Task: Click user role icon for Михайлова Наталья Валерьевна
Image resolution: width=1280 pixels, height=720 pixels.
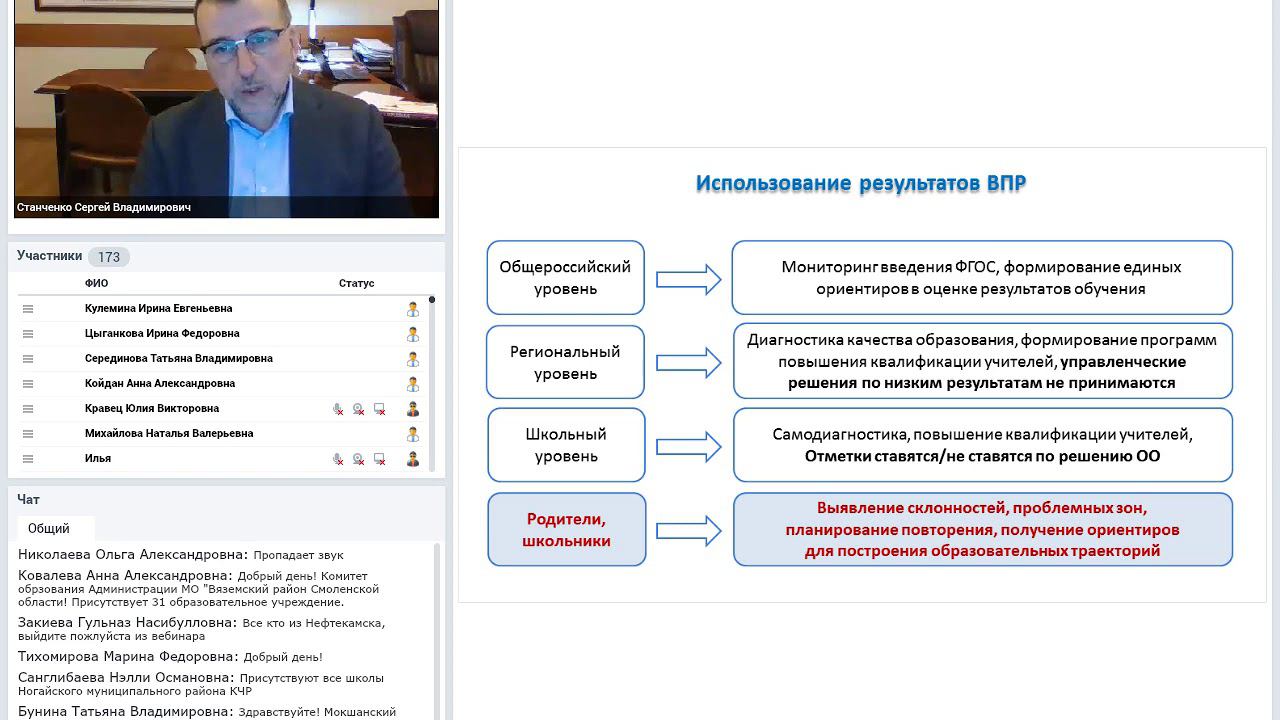Action: coord(412,434)
